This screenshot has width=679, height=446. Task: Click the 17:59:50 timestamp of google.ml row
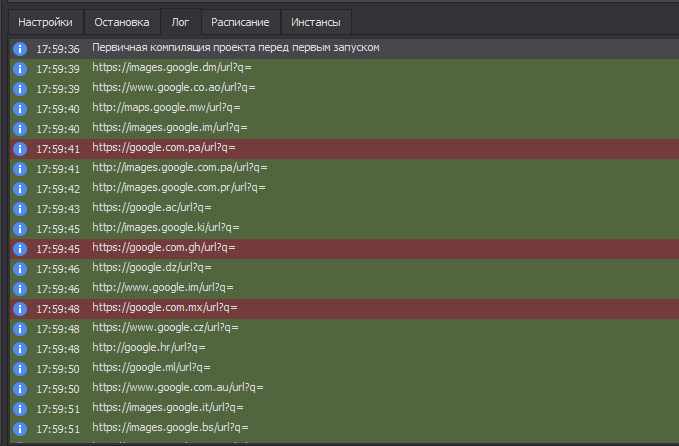click(58, 368)
